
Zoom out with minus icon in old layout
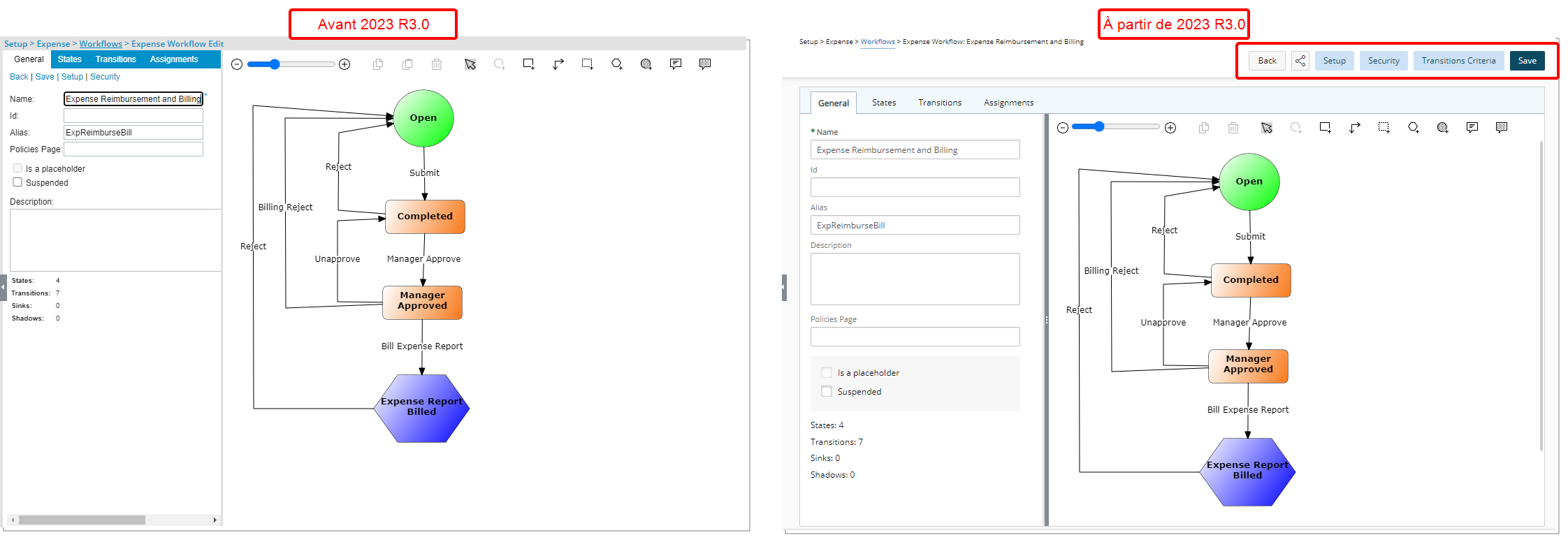237,64
